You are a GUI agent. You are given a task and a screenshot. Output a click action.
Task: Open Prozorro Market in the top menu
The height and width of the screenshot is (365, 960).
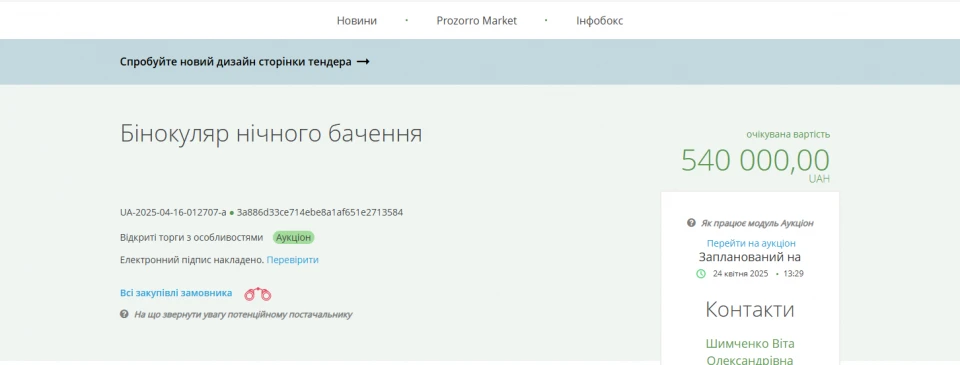[x=476, y=21]
